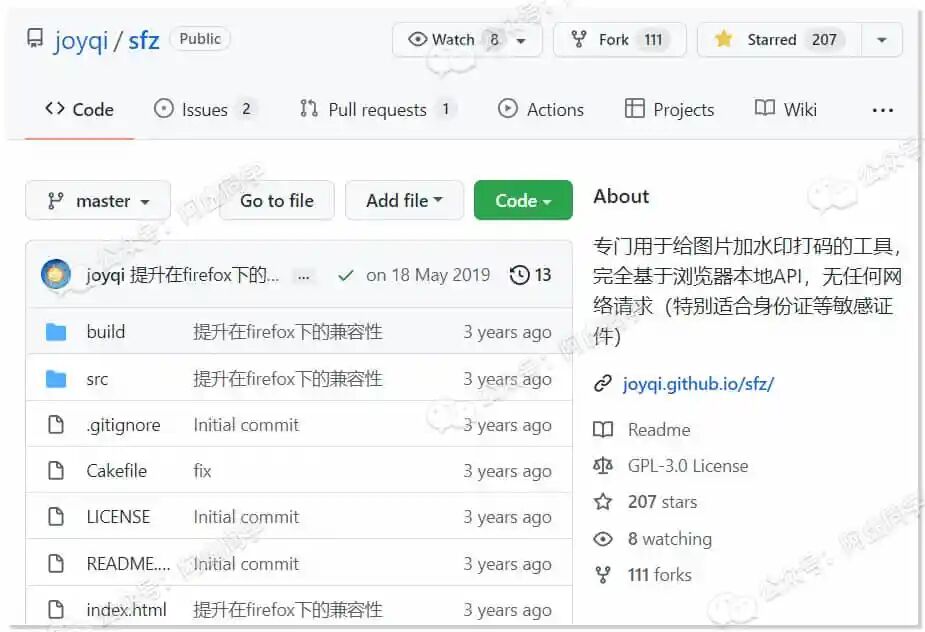
Task: Open the GPL-3.0 License link
Action: (x=688, y=466)
